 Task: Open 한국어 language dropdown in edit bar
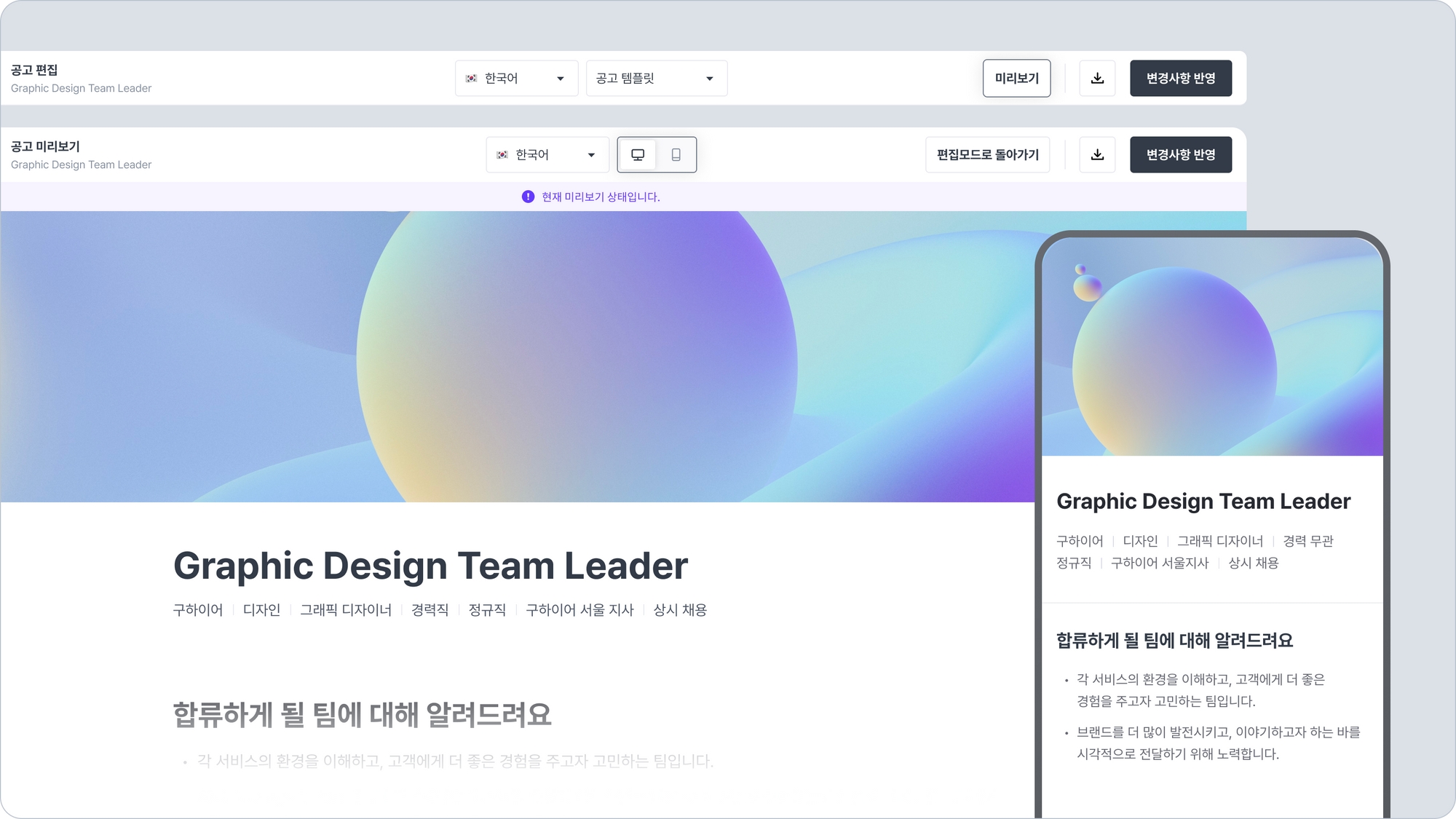(x=516, y=79)
